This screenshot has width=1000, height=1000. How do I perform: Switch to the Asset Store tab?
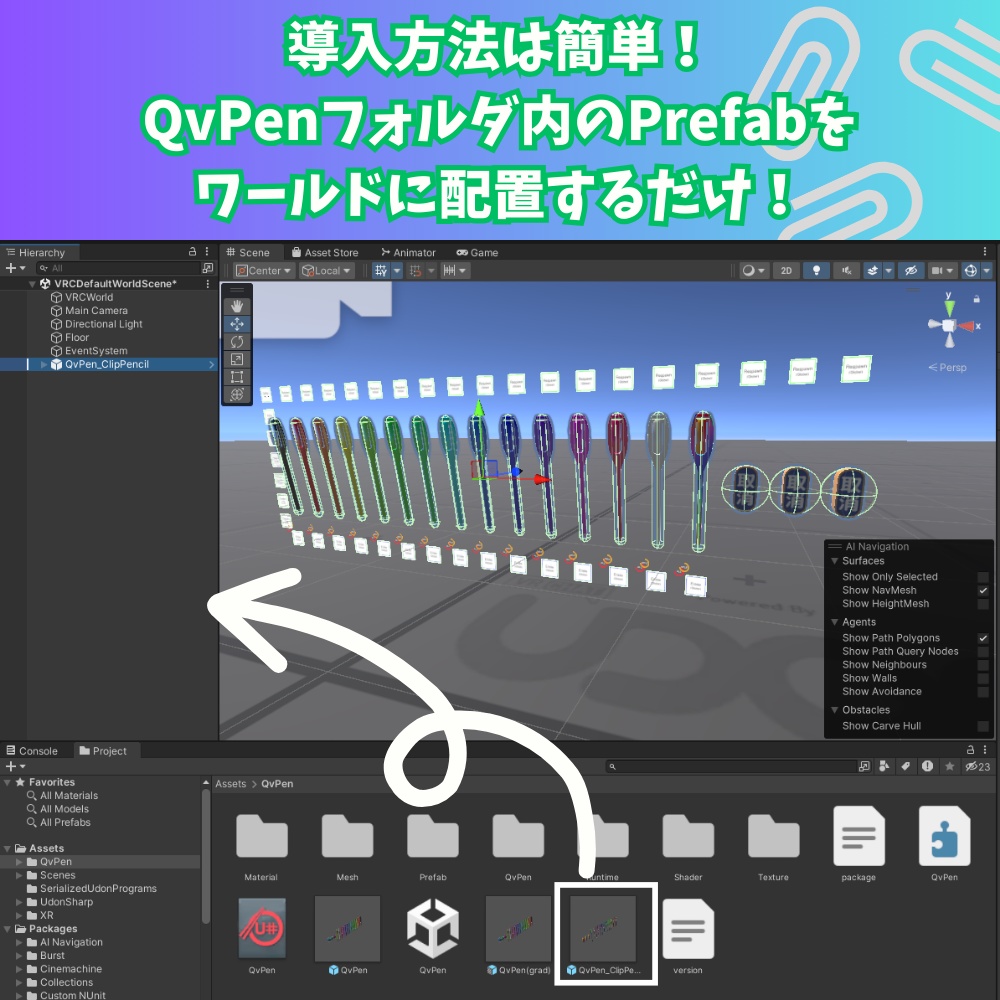point(325,252)
